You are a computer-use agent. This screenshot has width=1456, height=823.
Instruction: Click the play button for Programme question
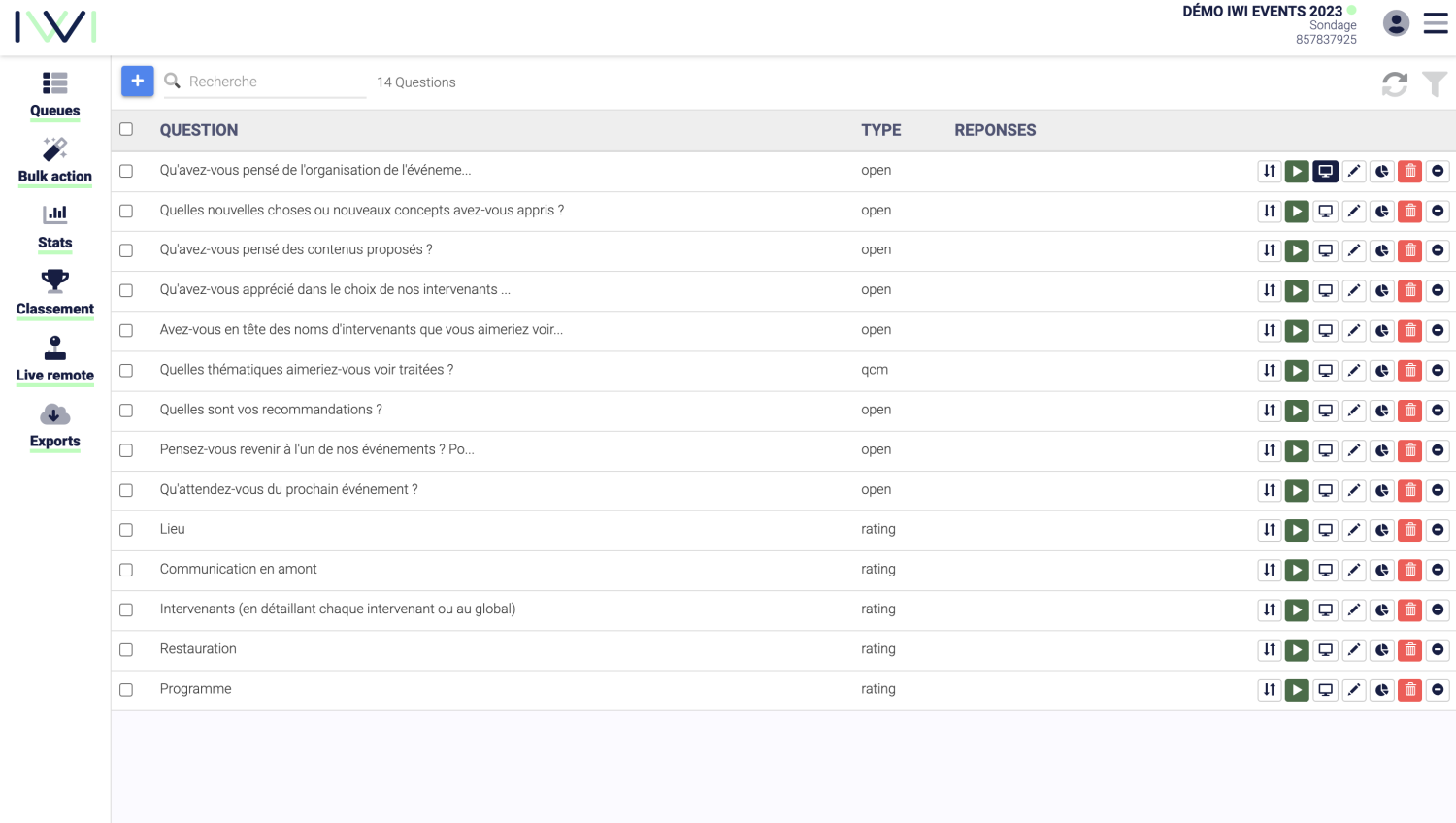pos(1297,690)
